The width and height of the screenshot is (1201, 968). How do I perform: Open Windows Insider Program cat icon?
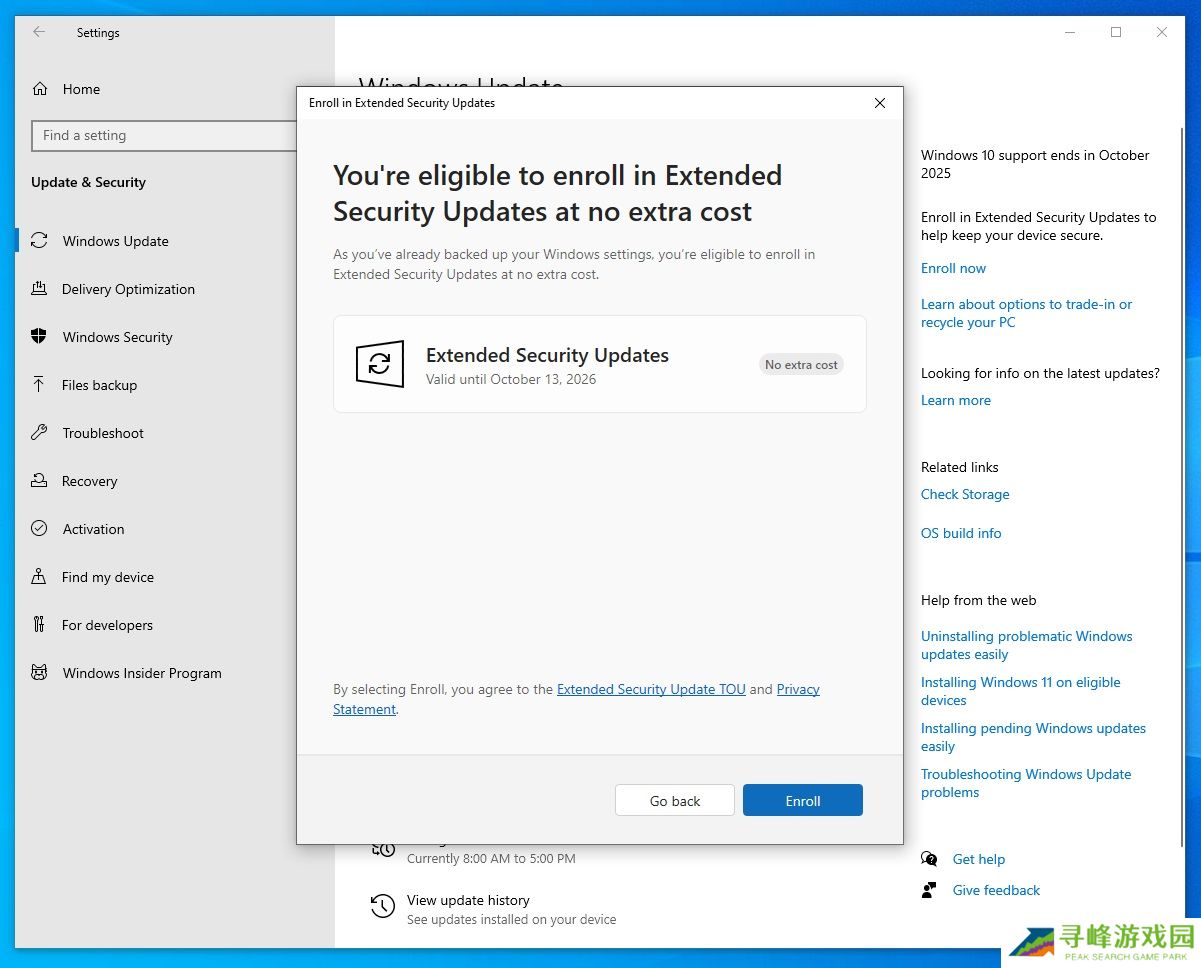coord(39,673)
